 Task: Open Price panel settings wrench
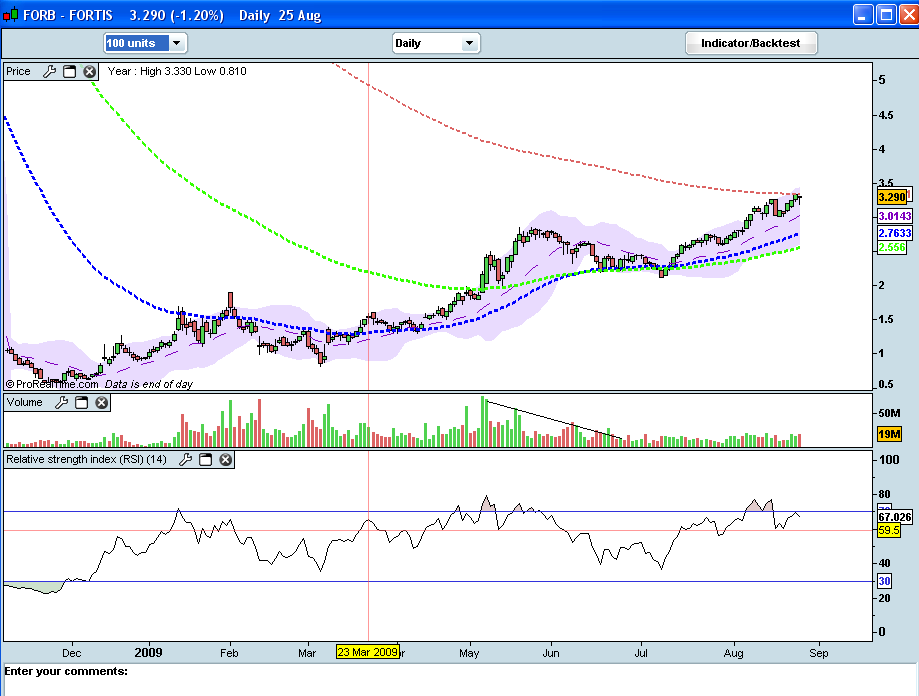(49, 71)
